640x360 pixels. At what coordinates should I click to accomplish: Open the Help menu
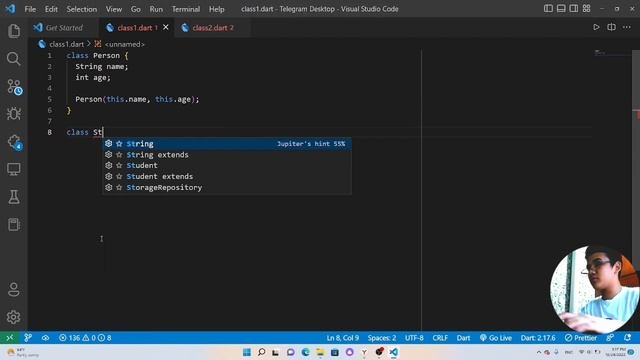216,9
